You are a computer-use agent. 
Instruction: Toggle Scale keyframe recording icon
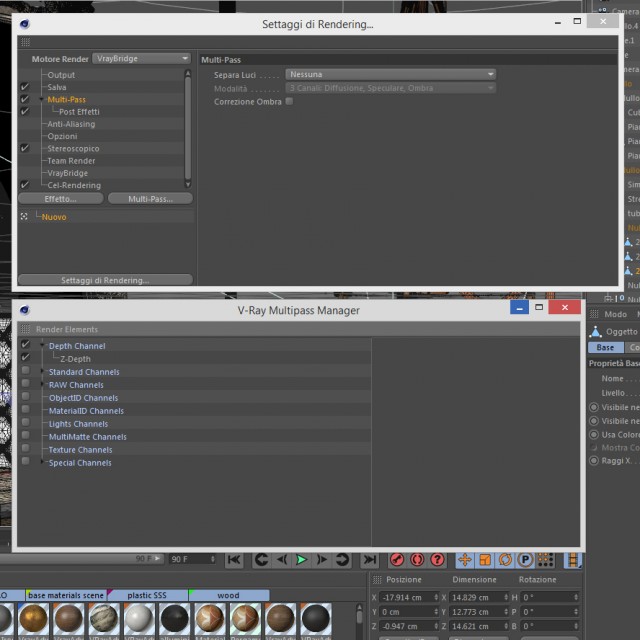point(485,560)
